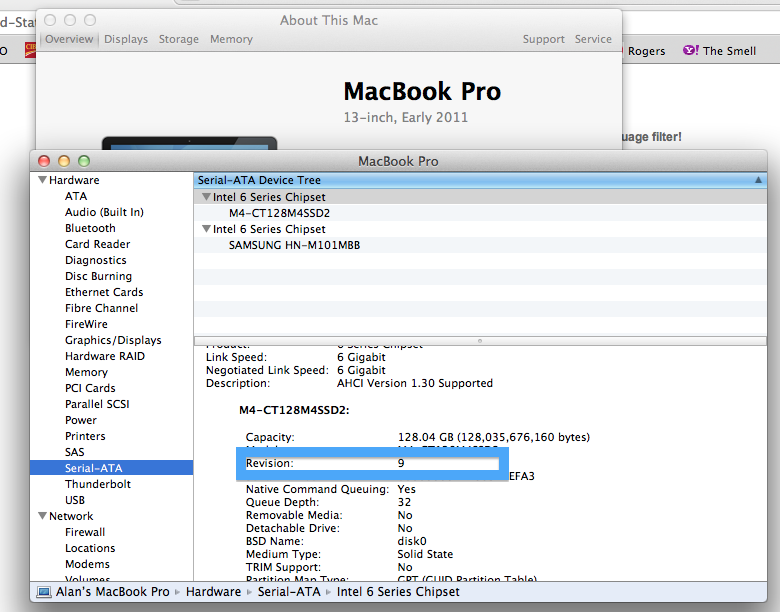
Task: Select Memory in the Hardware sidebar list
Action: click(86, 372)
